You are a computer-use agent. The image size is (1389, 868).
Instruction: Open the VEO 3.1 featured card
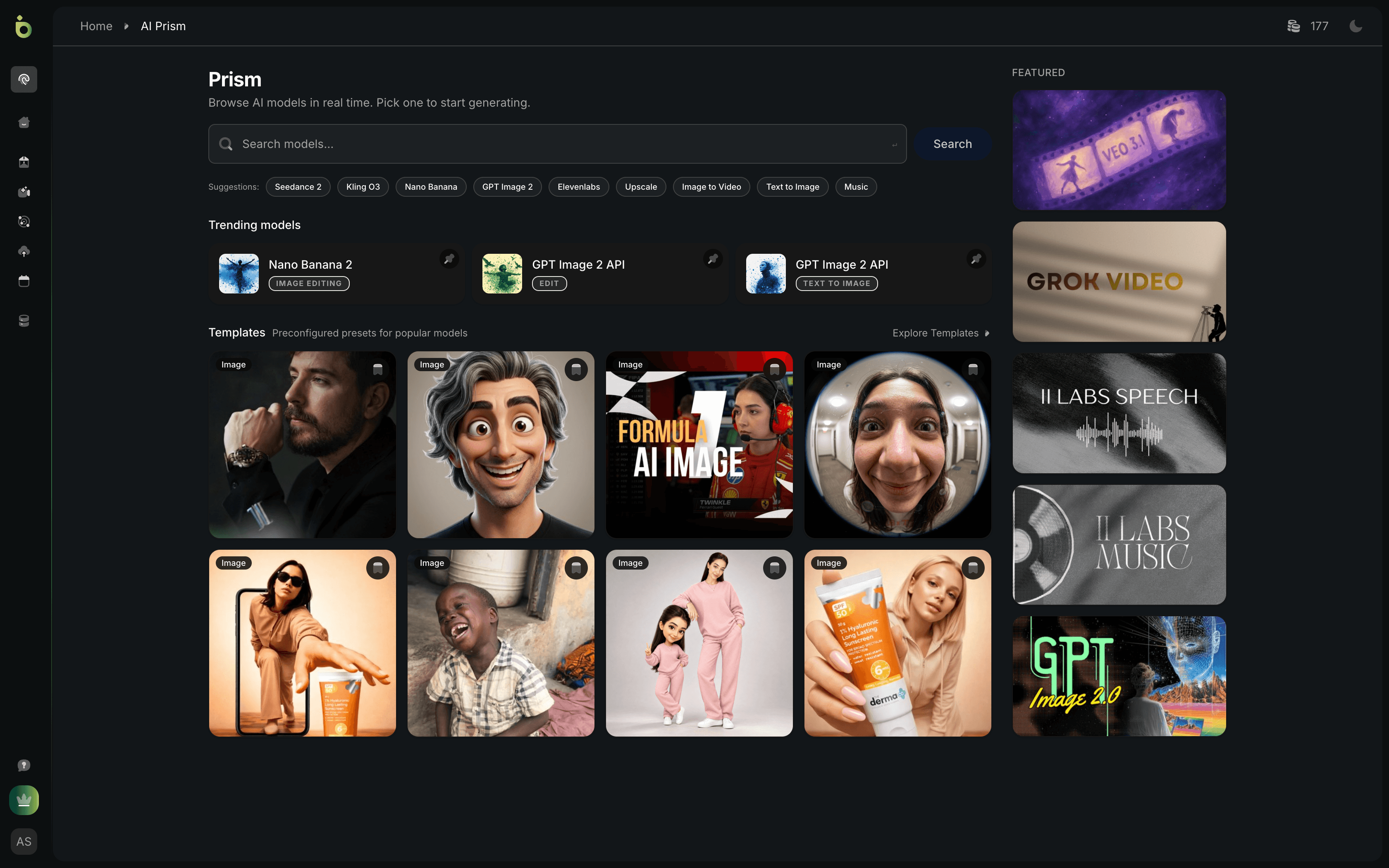(x=1119, y=150)
